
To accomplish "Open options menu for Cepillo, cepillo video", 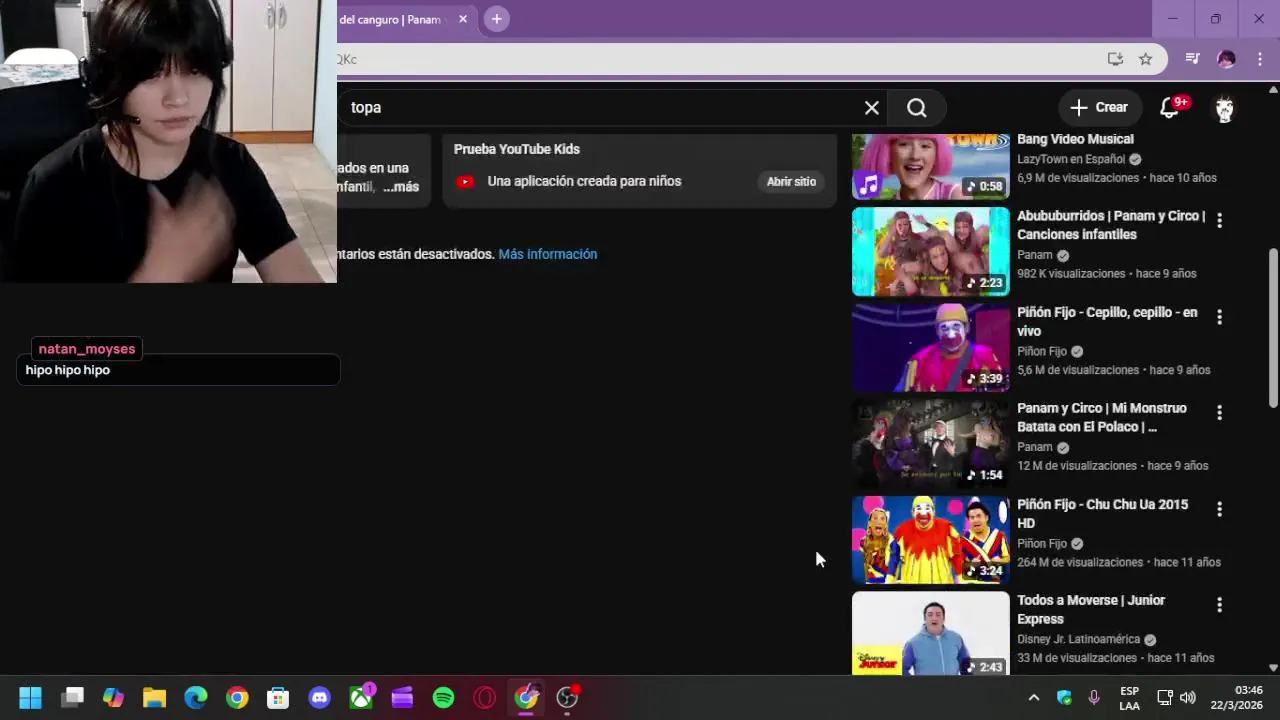I will [x=1219, y=317].
